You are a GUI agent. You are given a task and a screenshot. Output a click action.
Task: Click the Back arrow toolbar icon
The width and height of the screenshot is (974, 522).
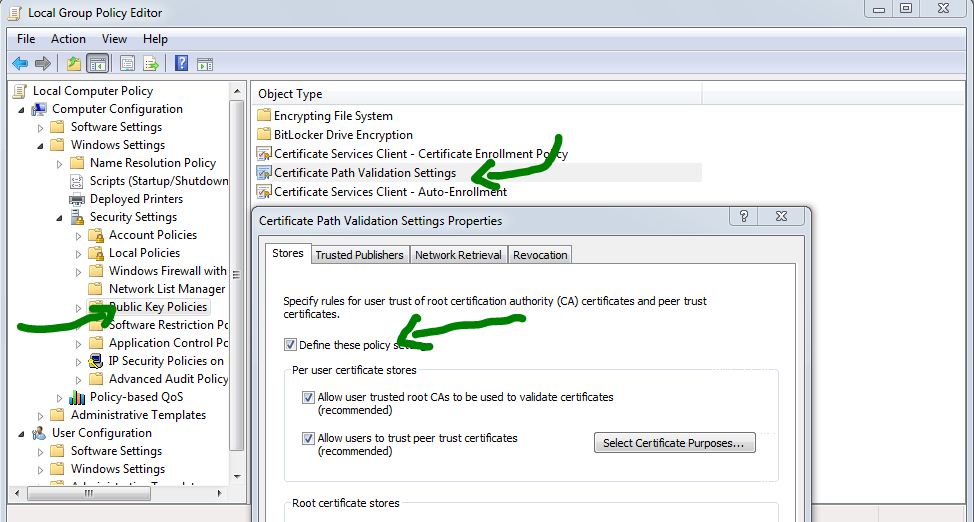tap(20, 63)
